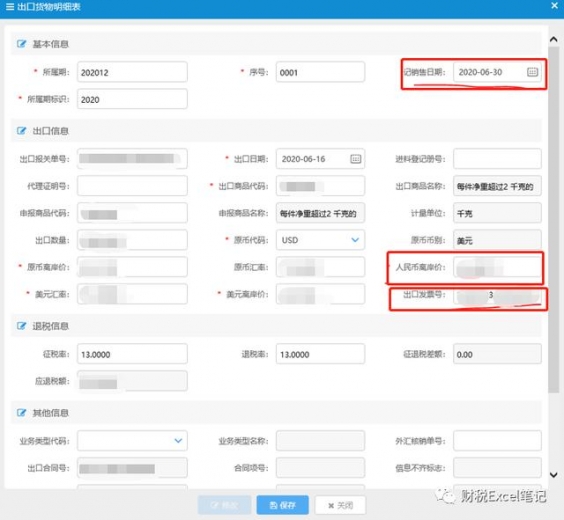
Task: Open calendar for 出口日期
Action: tap(356, 159)
